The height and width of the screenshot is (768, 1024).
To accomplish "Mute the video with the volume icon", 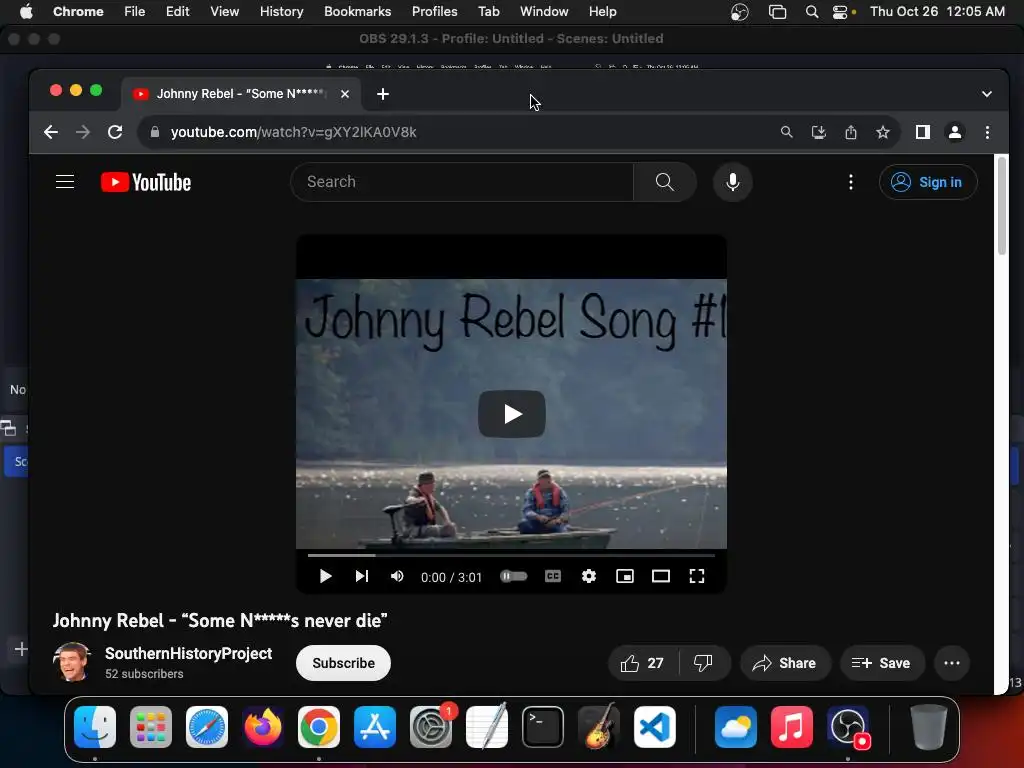I will coord(396,576).
